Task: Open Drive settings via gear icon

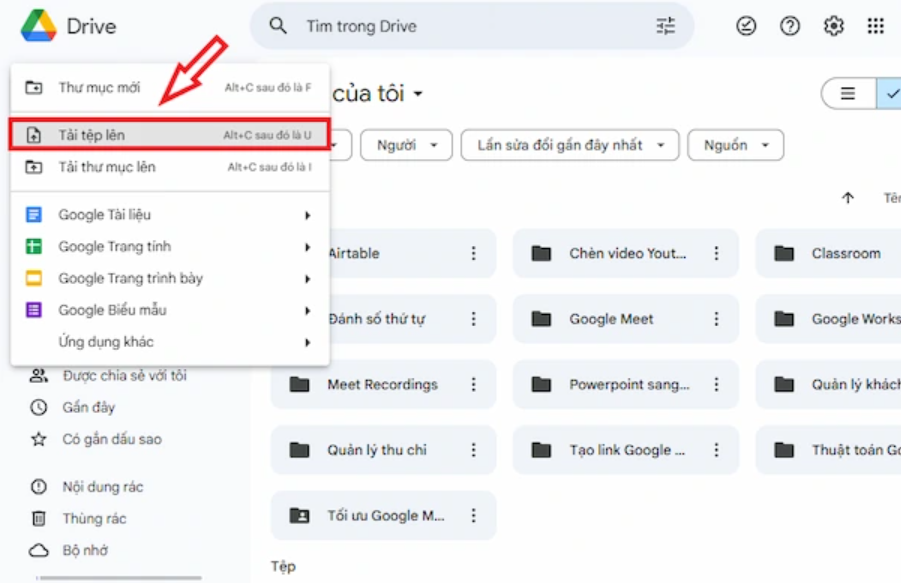Action: (833, 26)
